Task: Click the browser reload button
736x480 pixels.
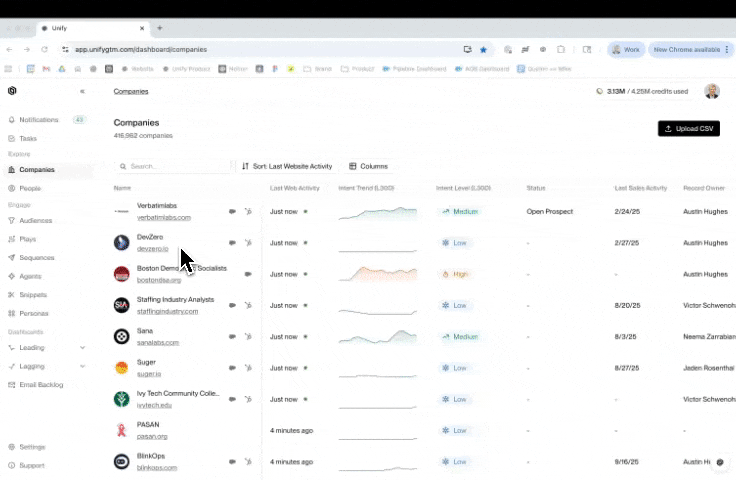Action: [x=45, y=49]
